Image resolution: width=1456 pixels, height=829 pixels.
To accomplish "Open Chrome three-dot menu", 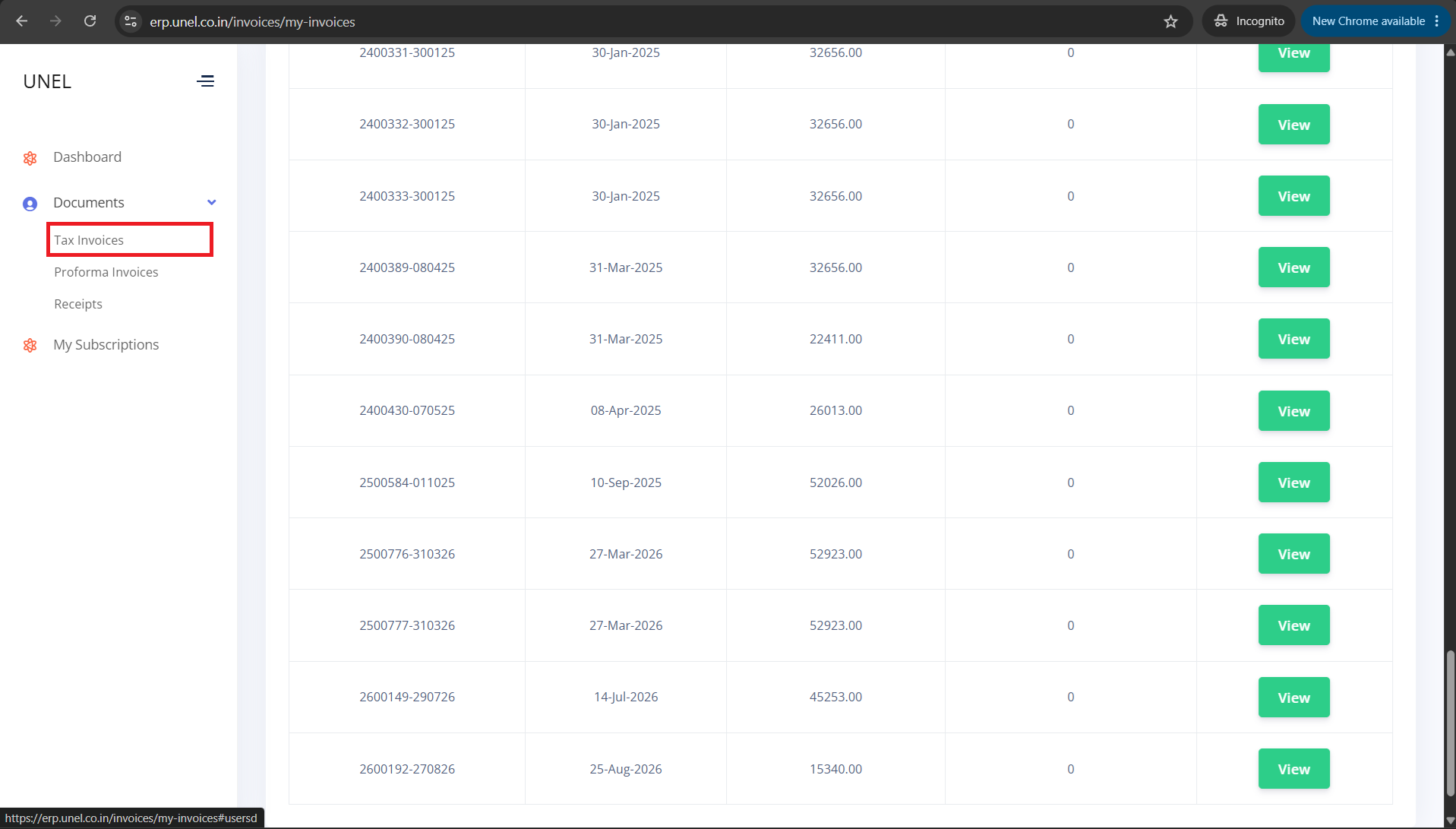I will point(1437,21).
